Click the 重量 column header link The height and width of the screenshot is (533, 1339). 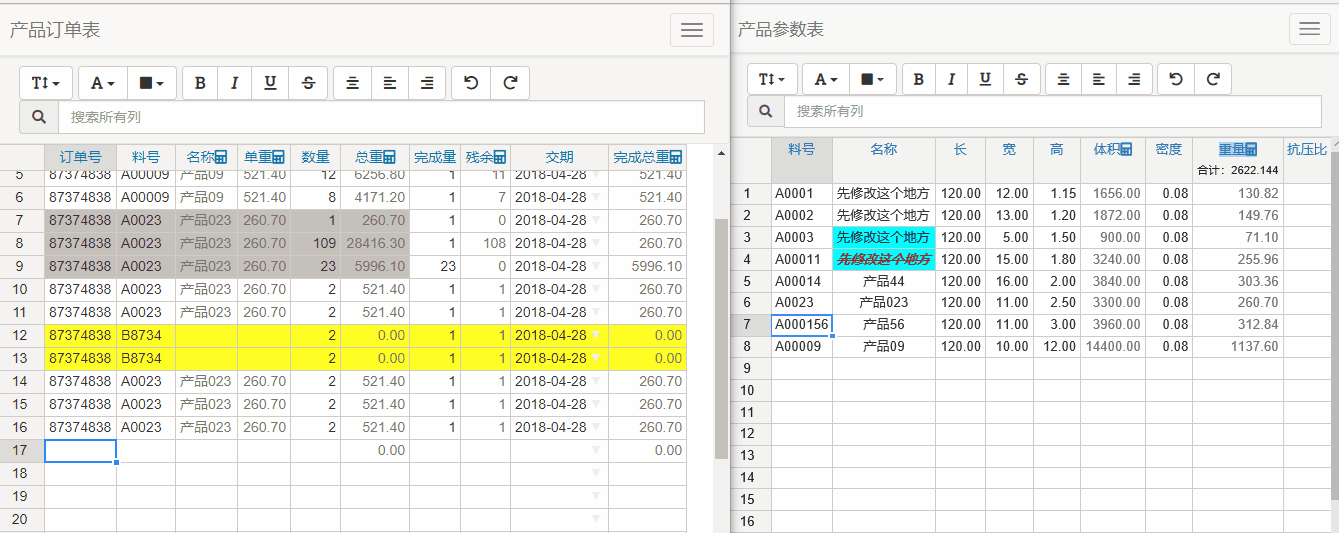1230,149
